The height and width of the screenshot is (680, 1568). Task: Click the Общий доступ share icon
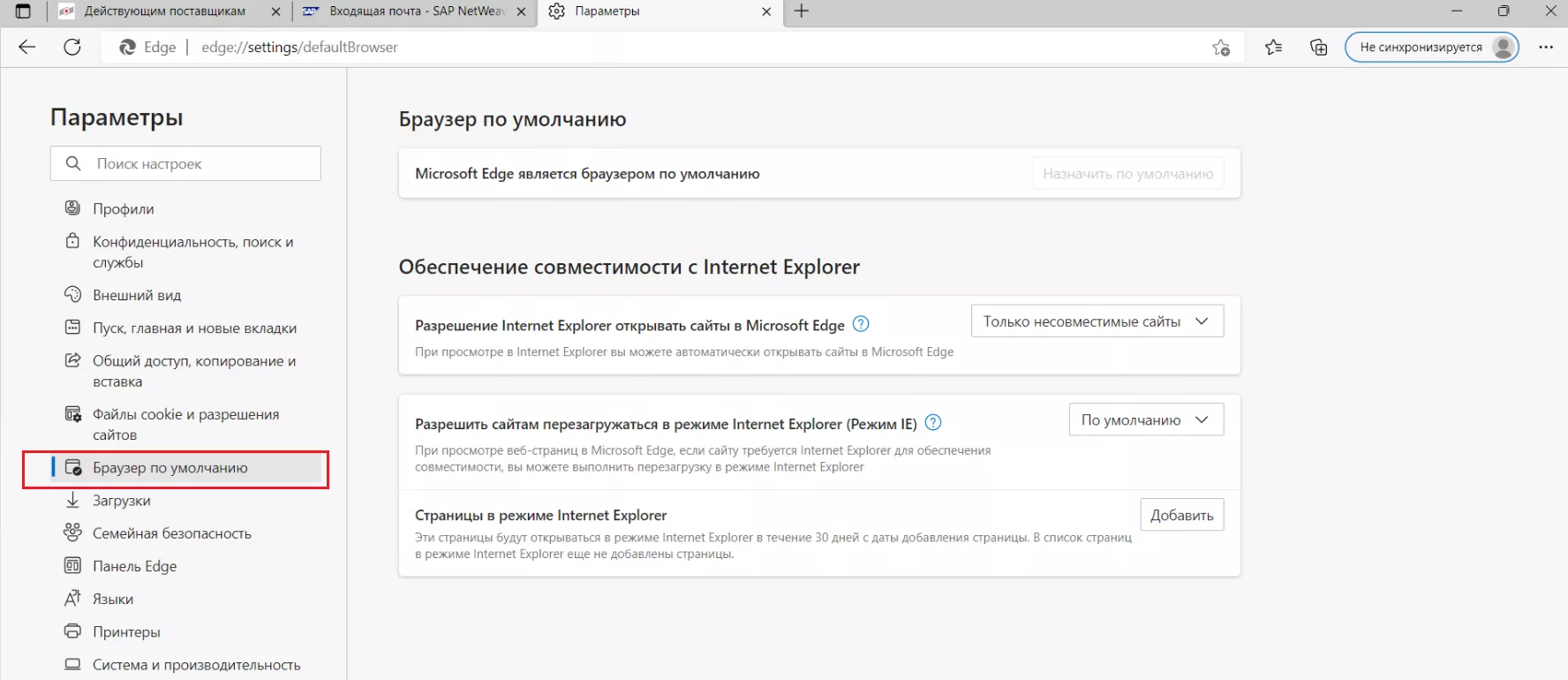pyautogui.click(x=72, y=360)
